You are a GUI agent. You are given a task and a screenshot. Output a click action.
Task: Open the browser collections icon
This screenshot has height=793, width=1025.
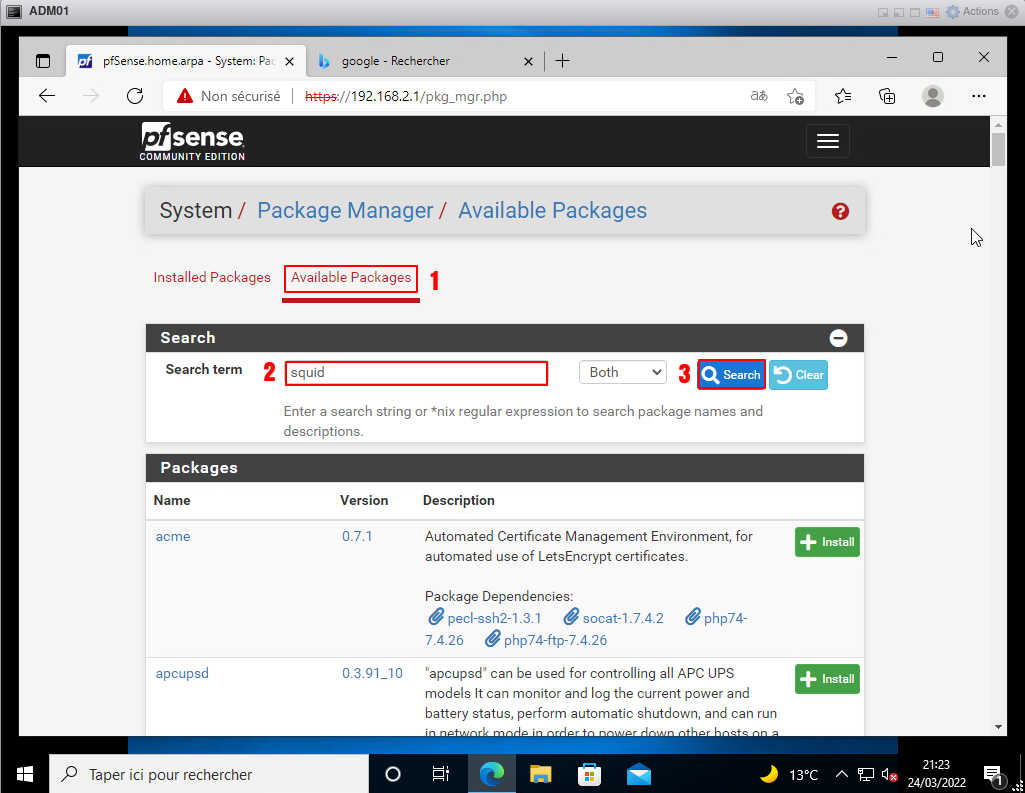pyautogui.click(x=887, y=96)
